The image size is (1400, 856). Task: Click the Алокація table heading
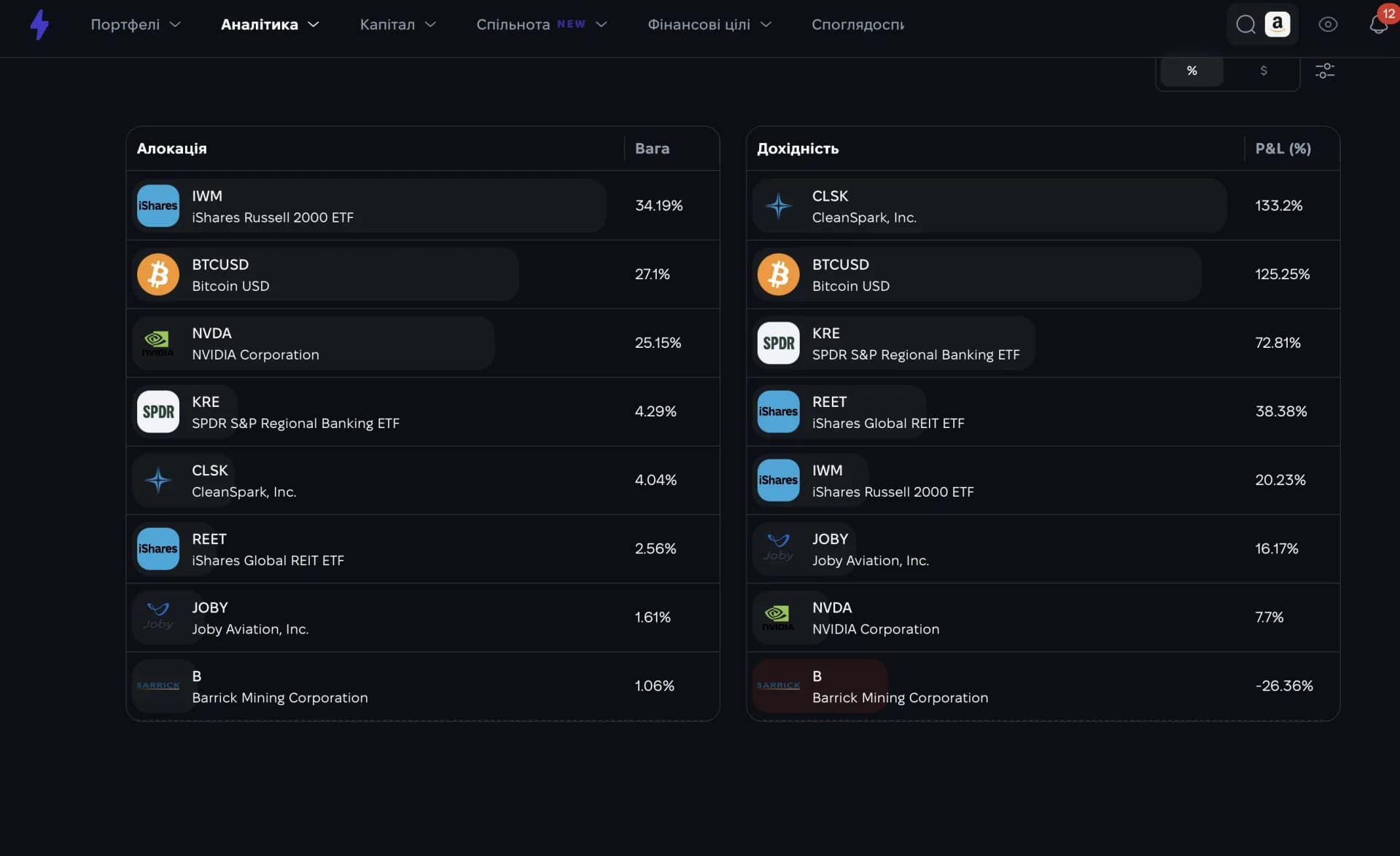click(172, 149)
